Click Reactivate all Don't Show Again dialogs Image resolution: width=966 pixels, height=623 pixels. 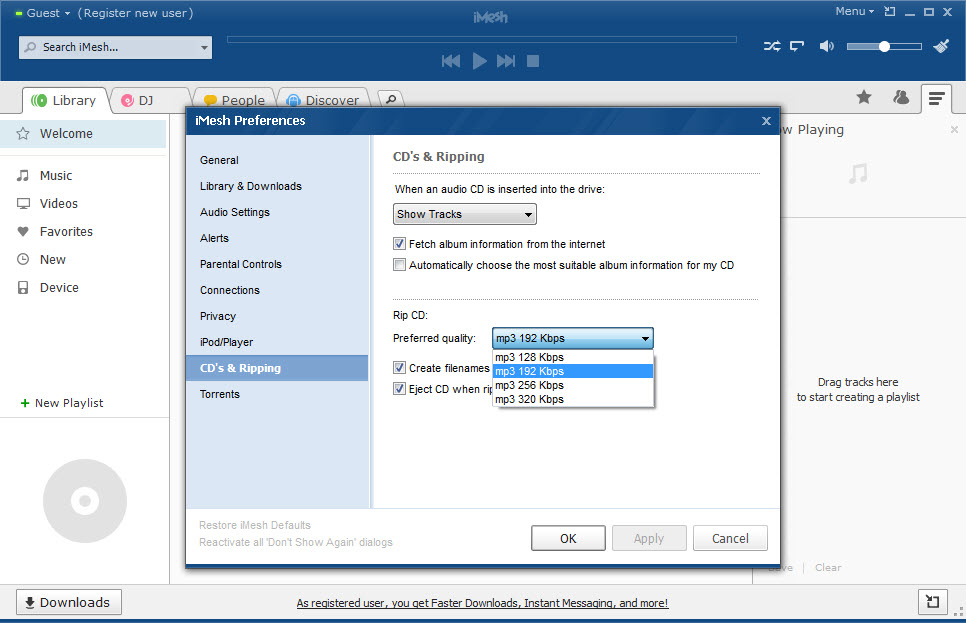(296, 542)
